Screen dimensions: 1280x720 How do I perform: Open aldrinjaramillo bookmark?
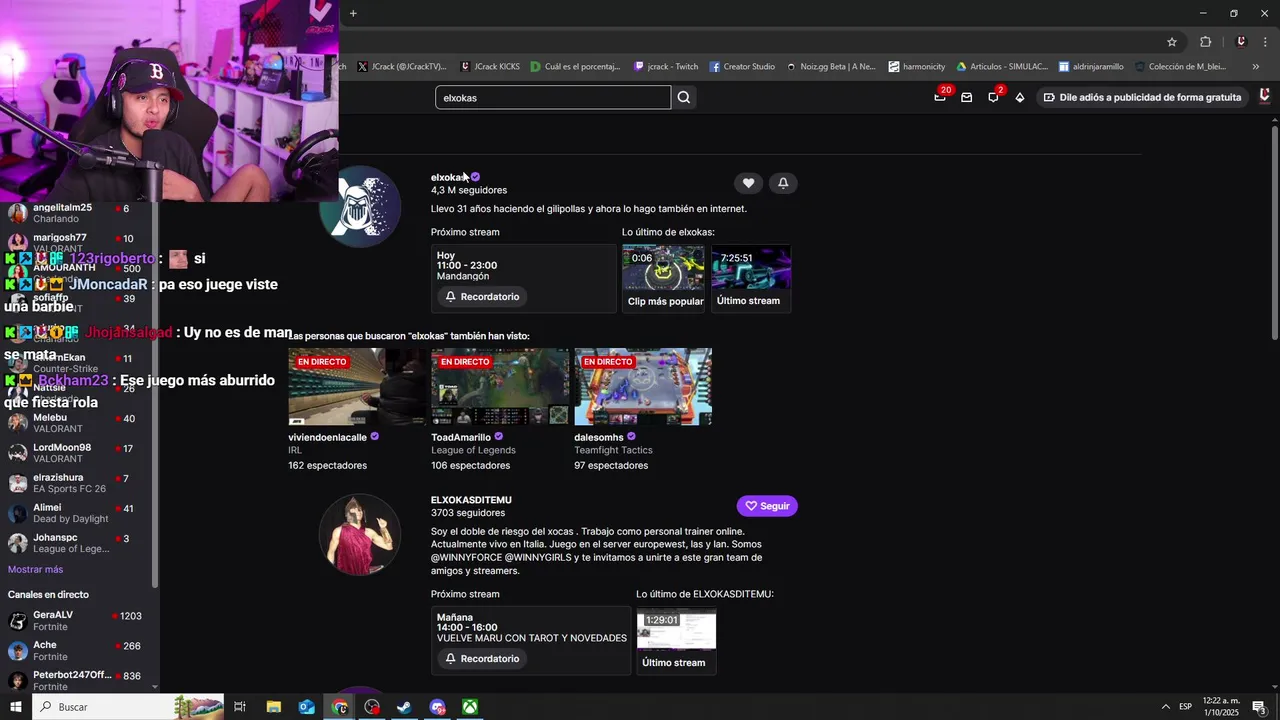[x=1091, y=67]
